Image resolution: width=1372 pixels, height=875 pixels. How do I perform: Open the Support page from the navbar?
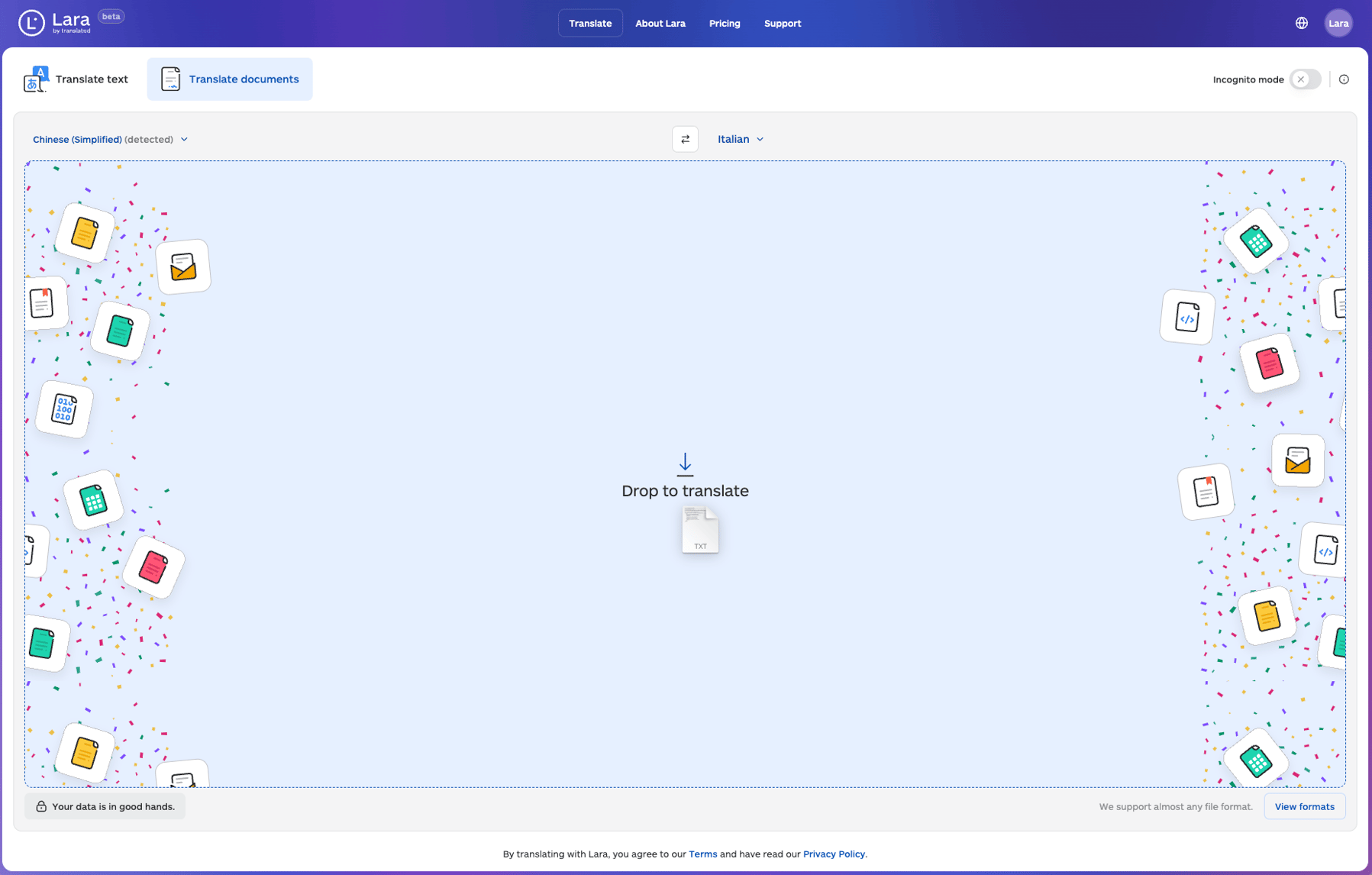point(782,23)
